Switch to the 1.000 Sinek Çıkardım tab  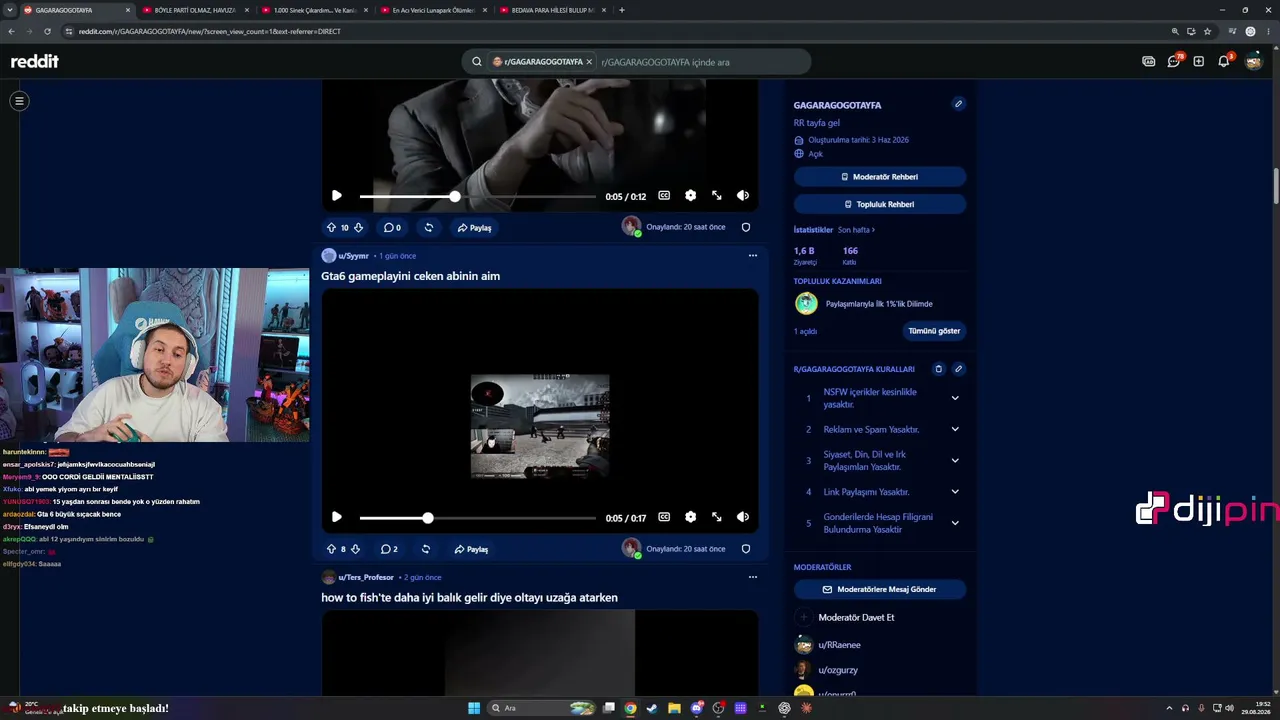314,10
